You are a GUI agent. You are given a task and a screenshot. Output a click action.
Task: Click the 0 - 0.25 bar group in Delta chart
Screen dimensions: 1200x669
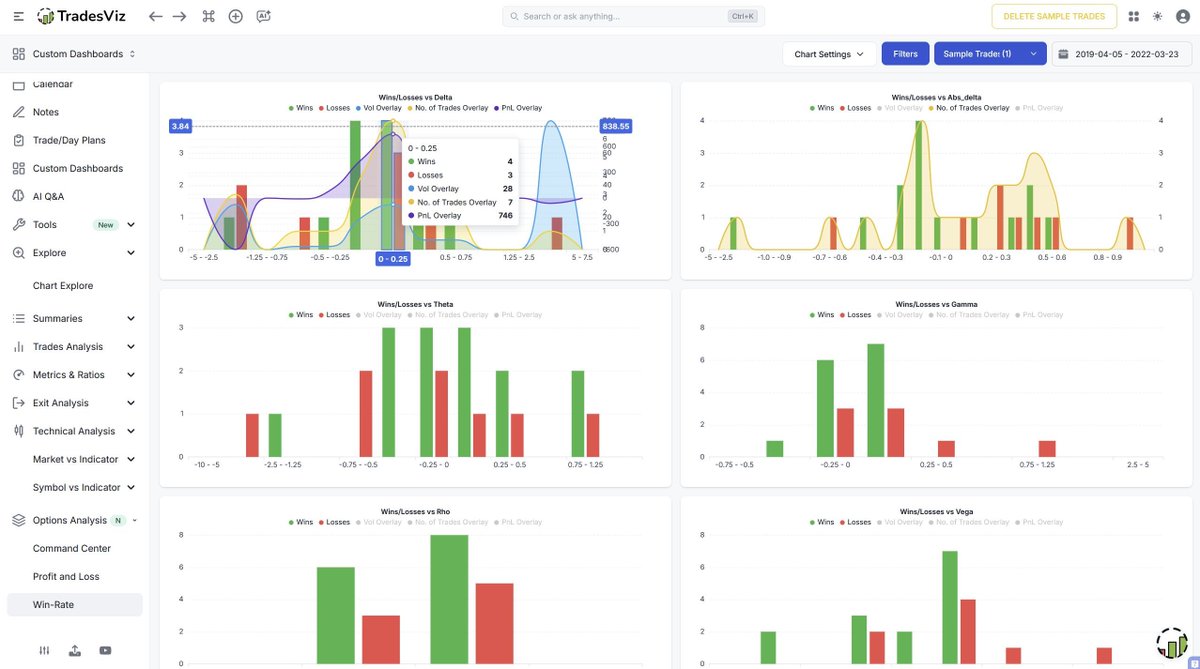392,186
